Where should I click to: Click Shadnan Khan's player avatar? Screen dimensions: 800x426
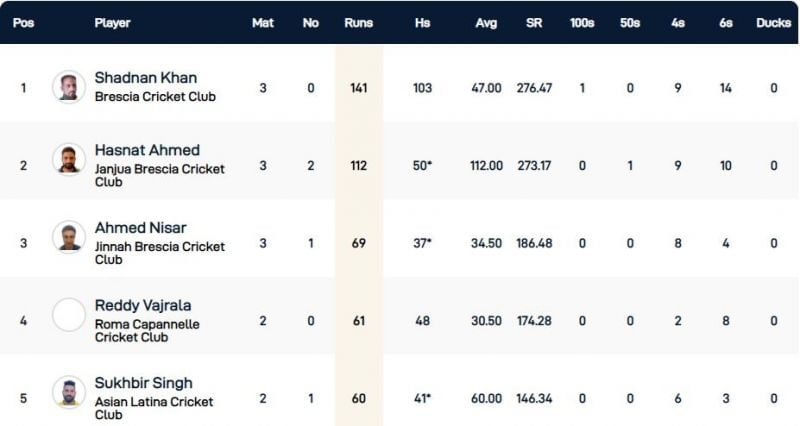click(69, 87)
